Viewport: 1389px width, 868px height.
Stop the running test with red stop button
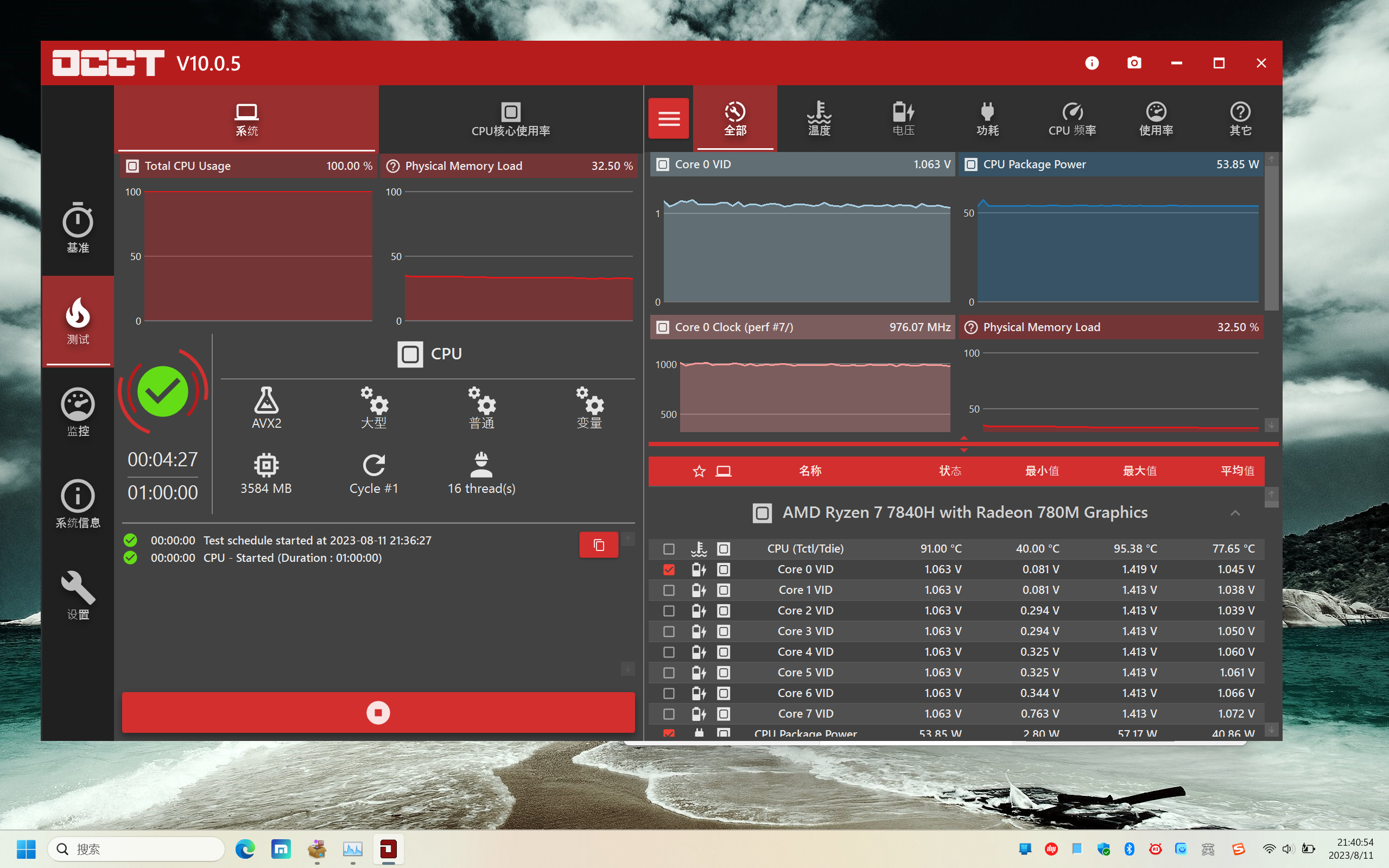378,712
